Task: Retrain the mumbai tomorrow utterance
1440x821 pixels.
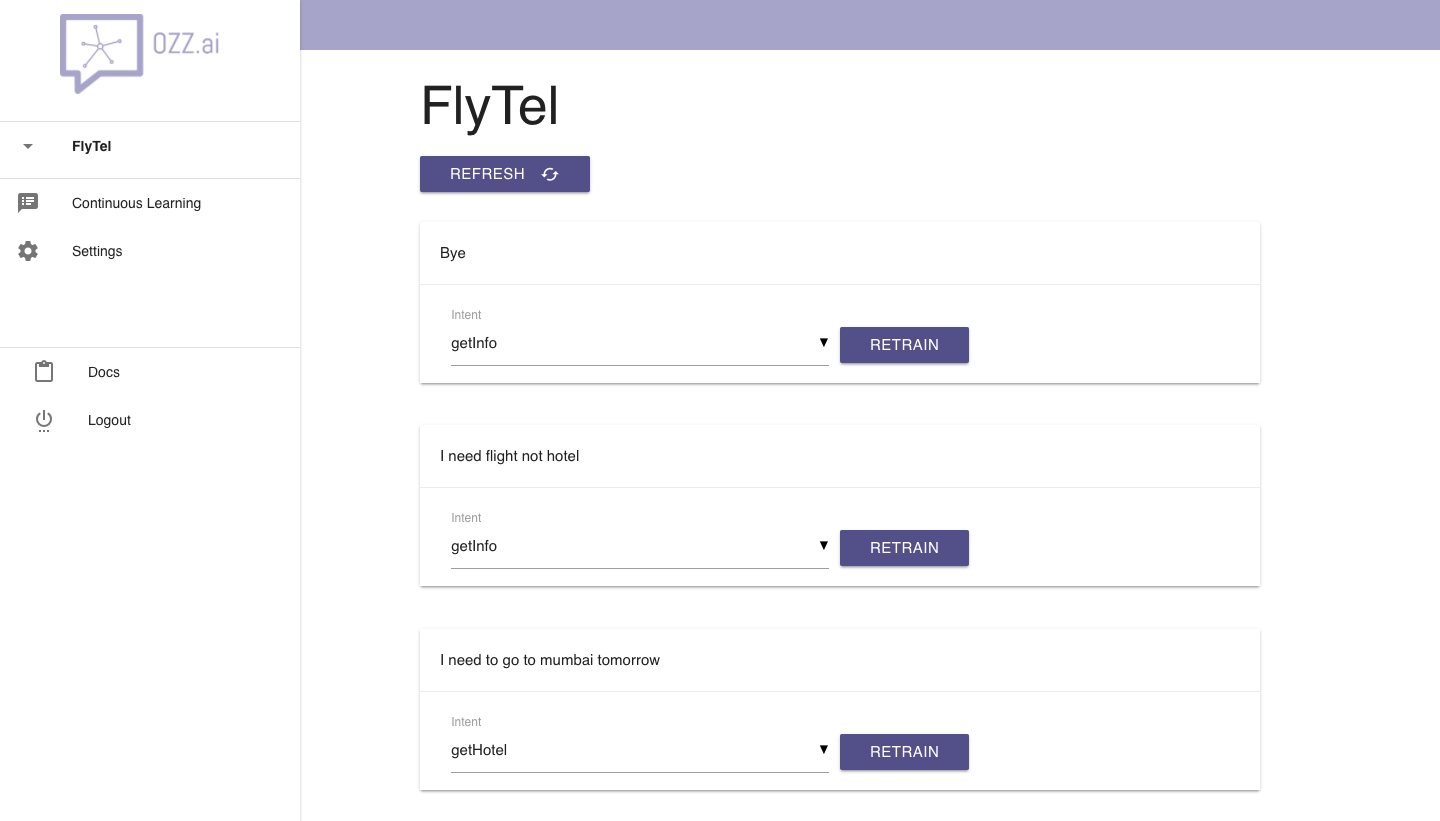Action: (x=904, y=752)
